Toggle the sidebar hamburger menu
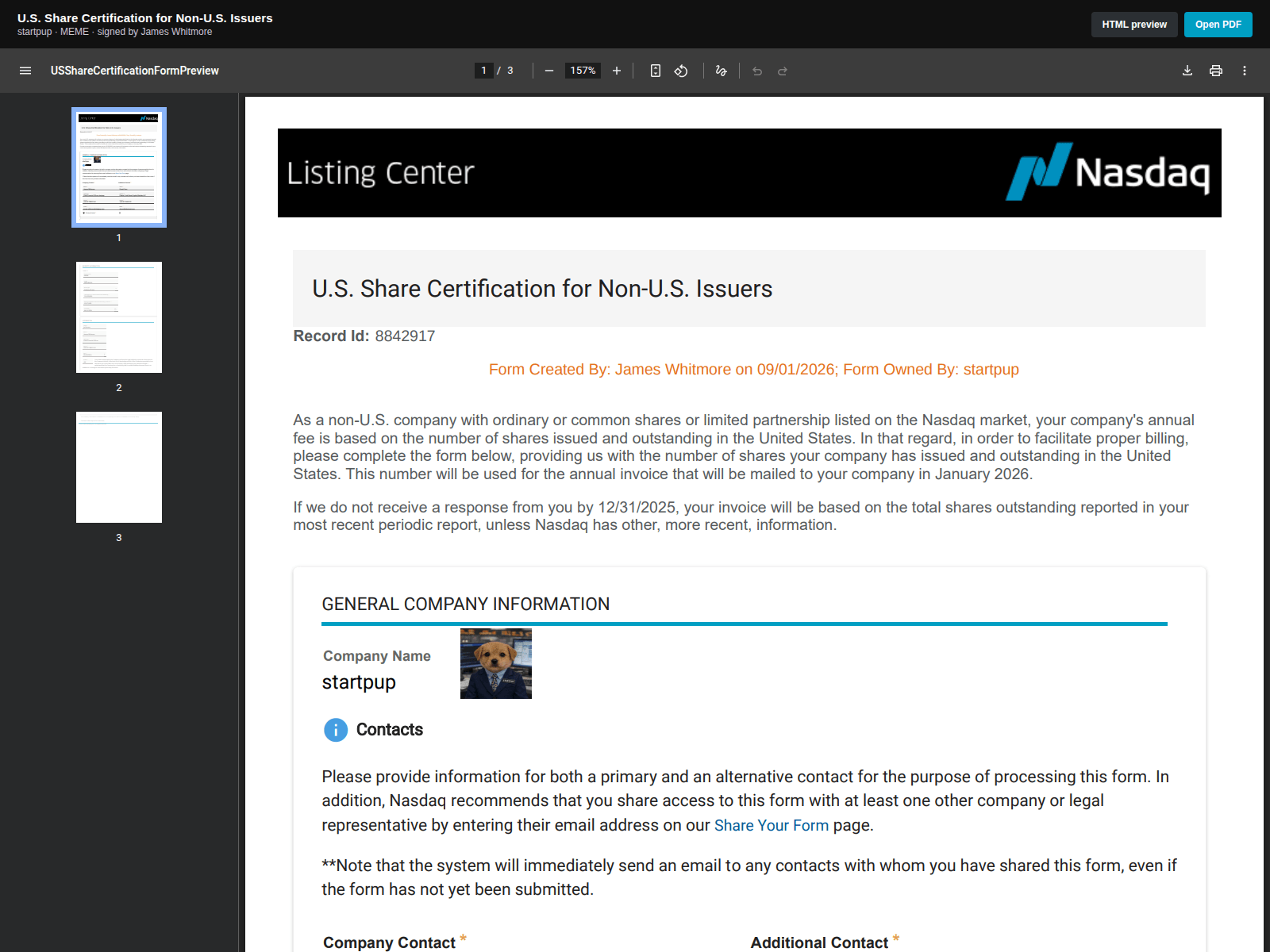This screenshot has height=952, width=1270. [x=25, y=71]
